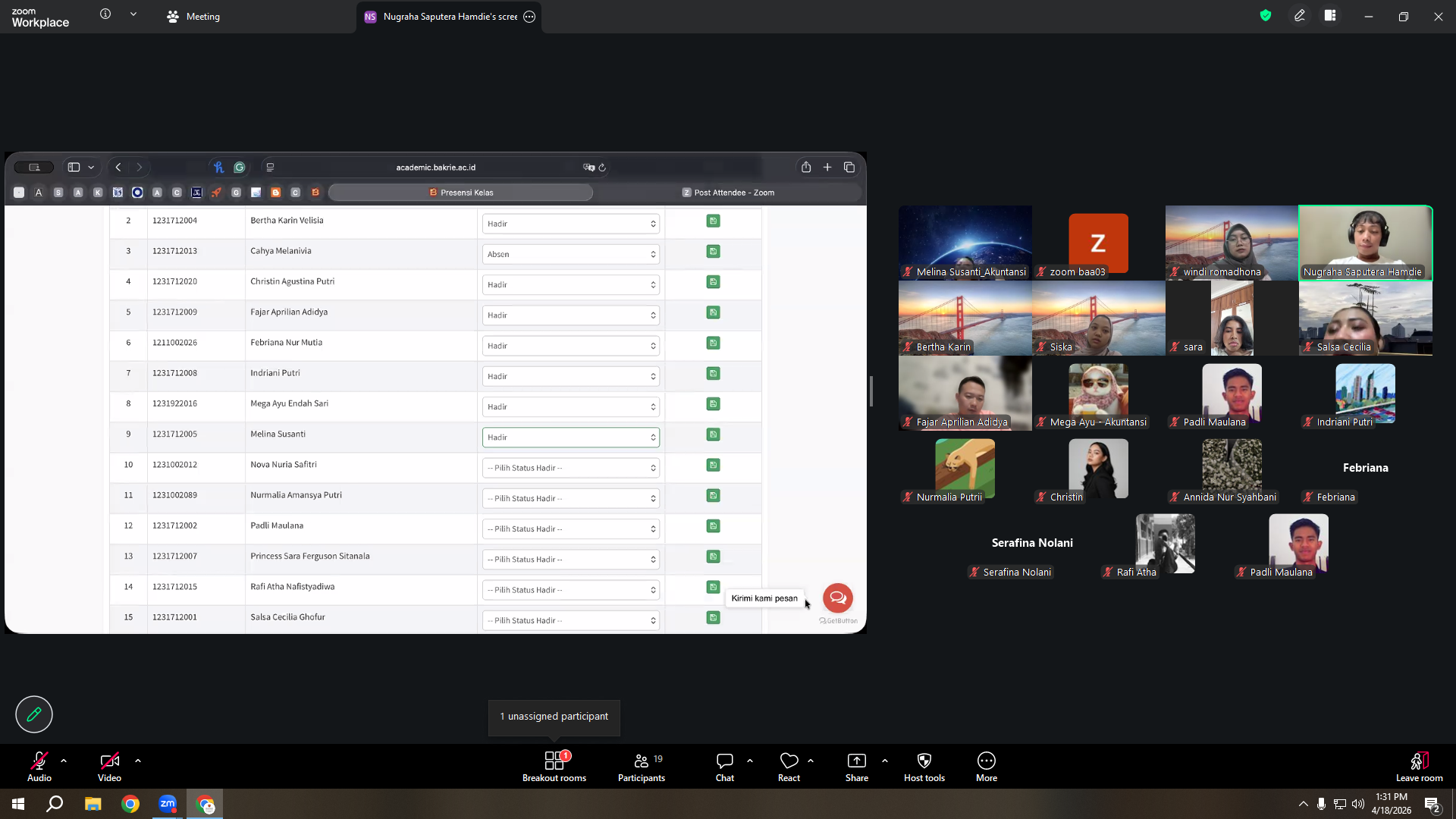Open the taskbar clock showing 1:31 PM

[1391, 804]
